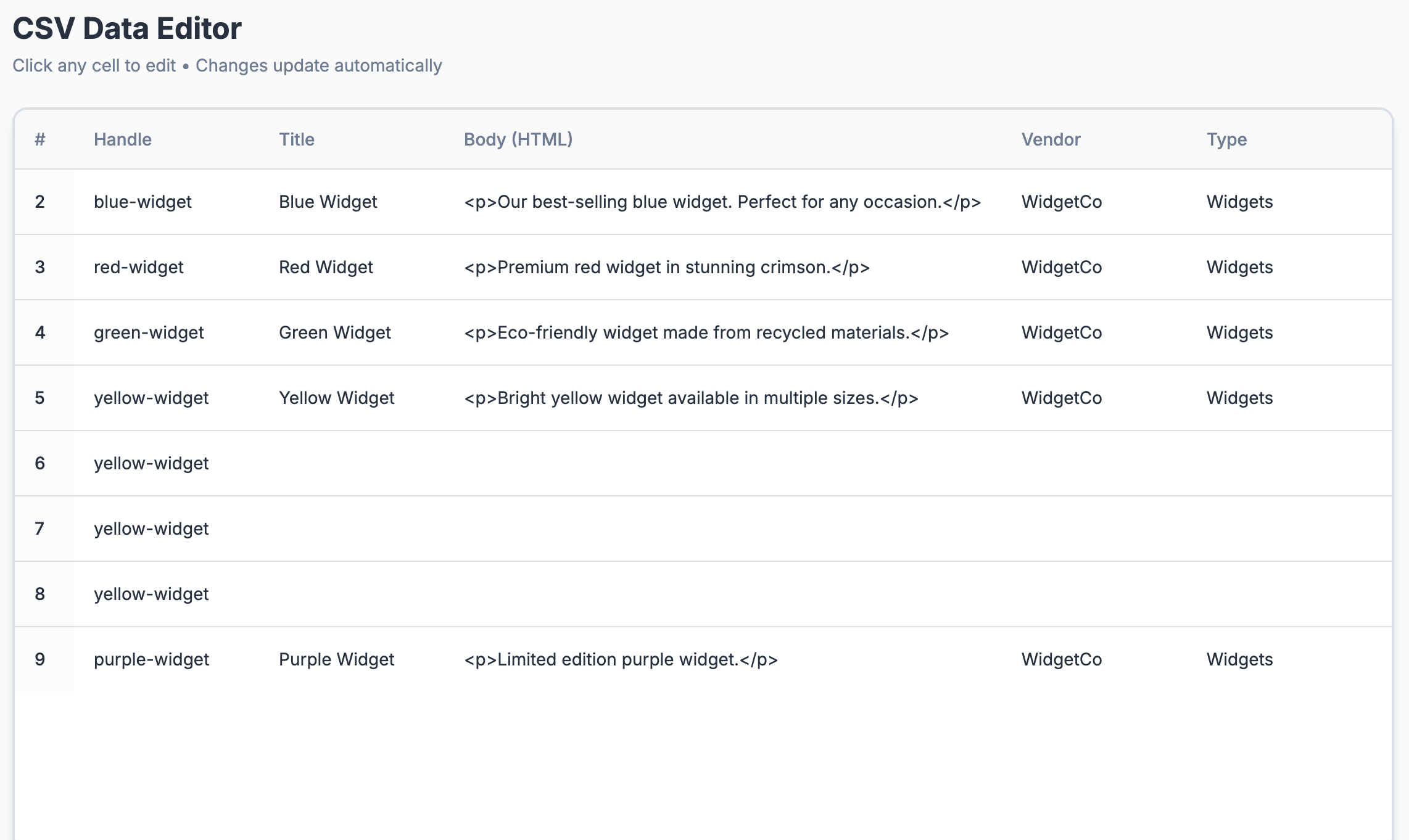Click the Vendor column header
1409x840 pixels.
click(1050, 139)
